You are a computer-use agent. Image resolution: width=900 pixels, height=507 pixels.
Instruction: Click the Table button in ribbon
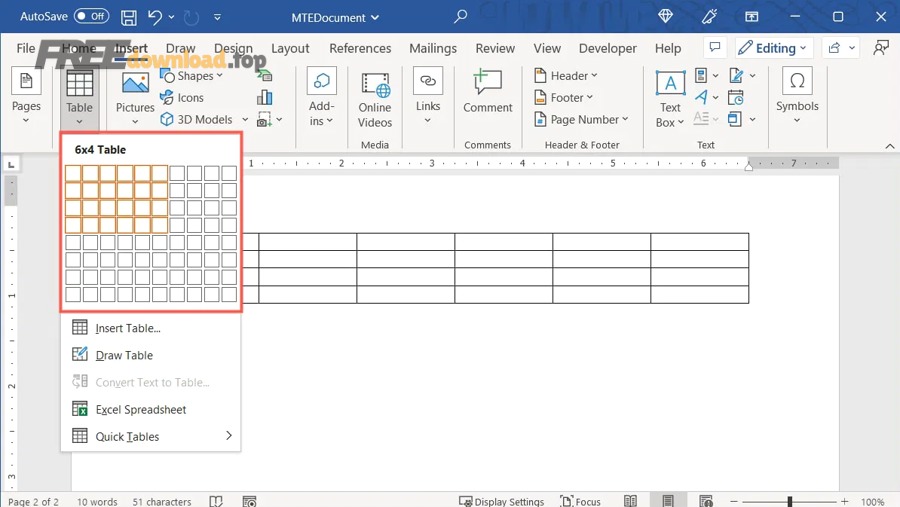point(79,98)
